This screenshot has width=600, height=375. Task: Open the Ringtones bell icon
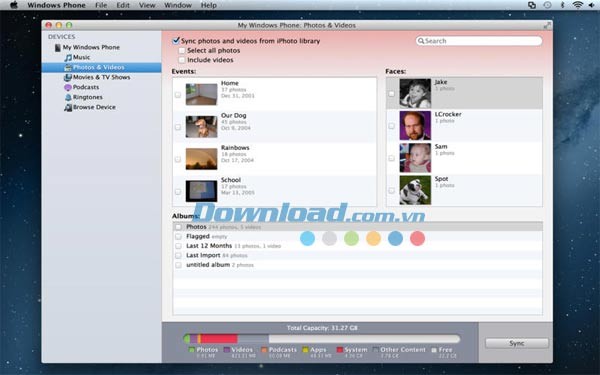pos(68,97)
